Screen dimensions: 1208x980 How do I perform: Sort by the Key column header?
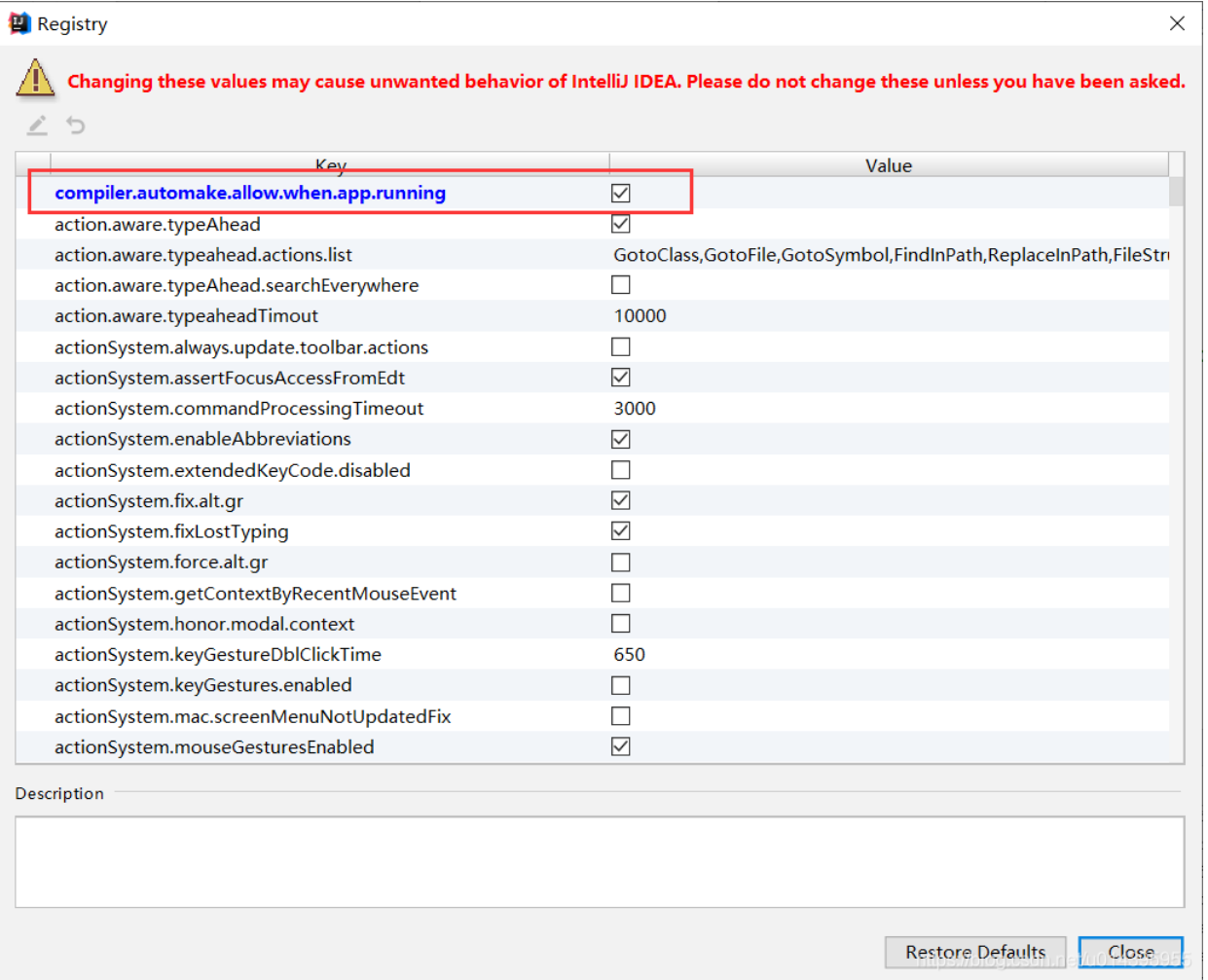[x=330, y=164]
